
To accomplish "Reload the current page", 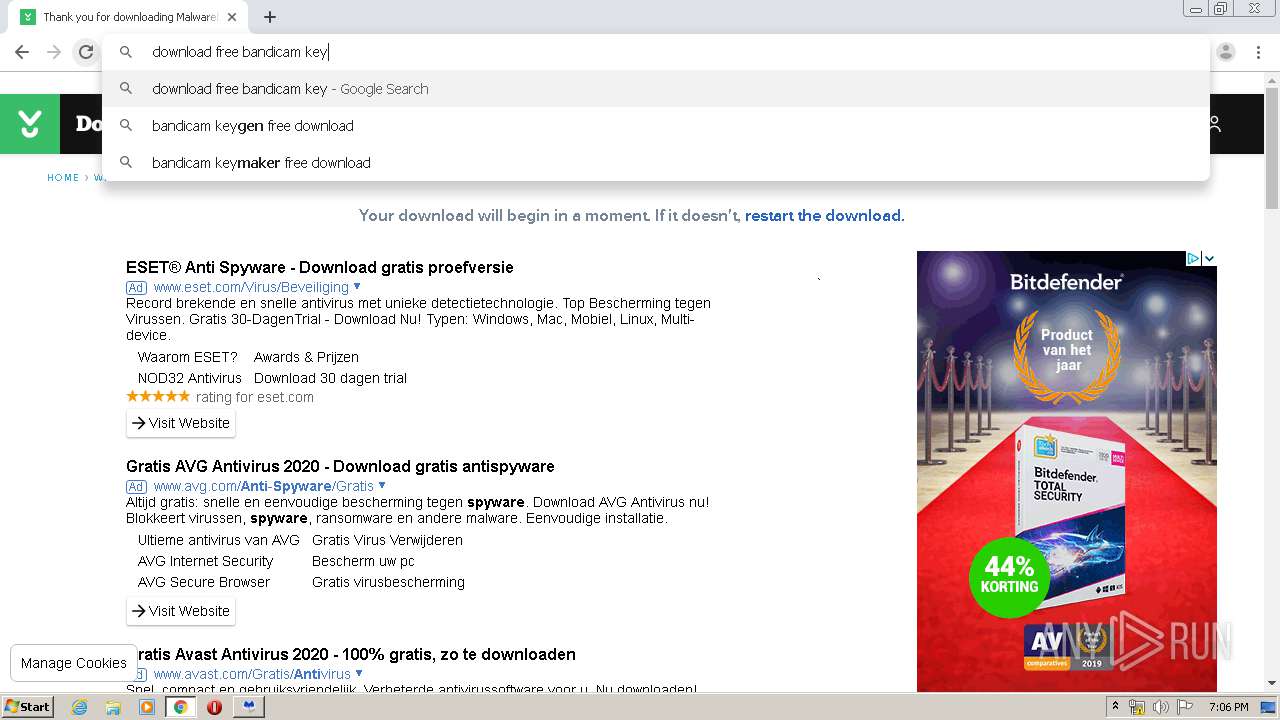I will pyautogui.click(x=86, y=52).
